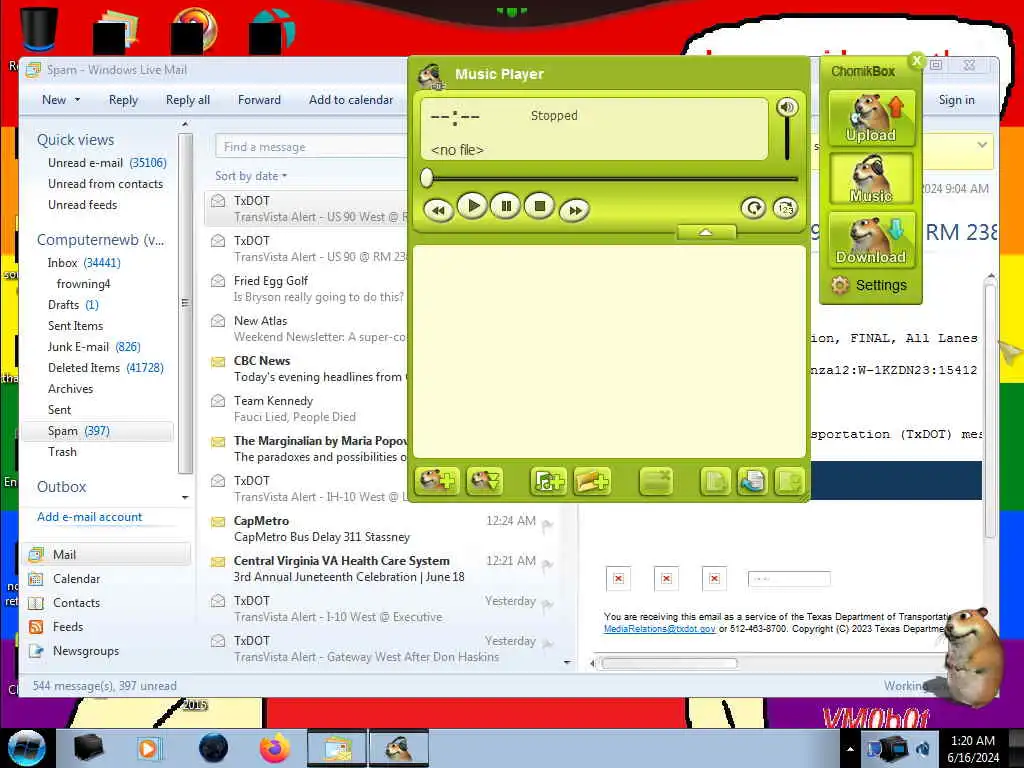
Task: Add music file to the playlist
Action: [x=548, y=482]
